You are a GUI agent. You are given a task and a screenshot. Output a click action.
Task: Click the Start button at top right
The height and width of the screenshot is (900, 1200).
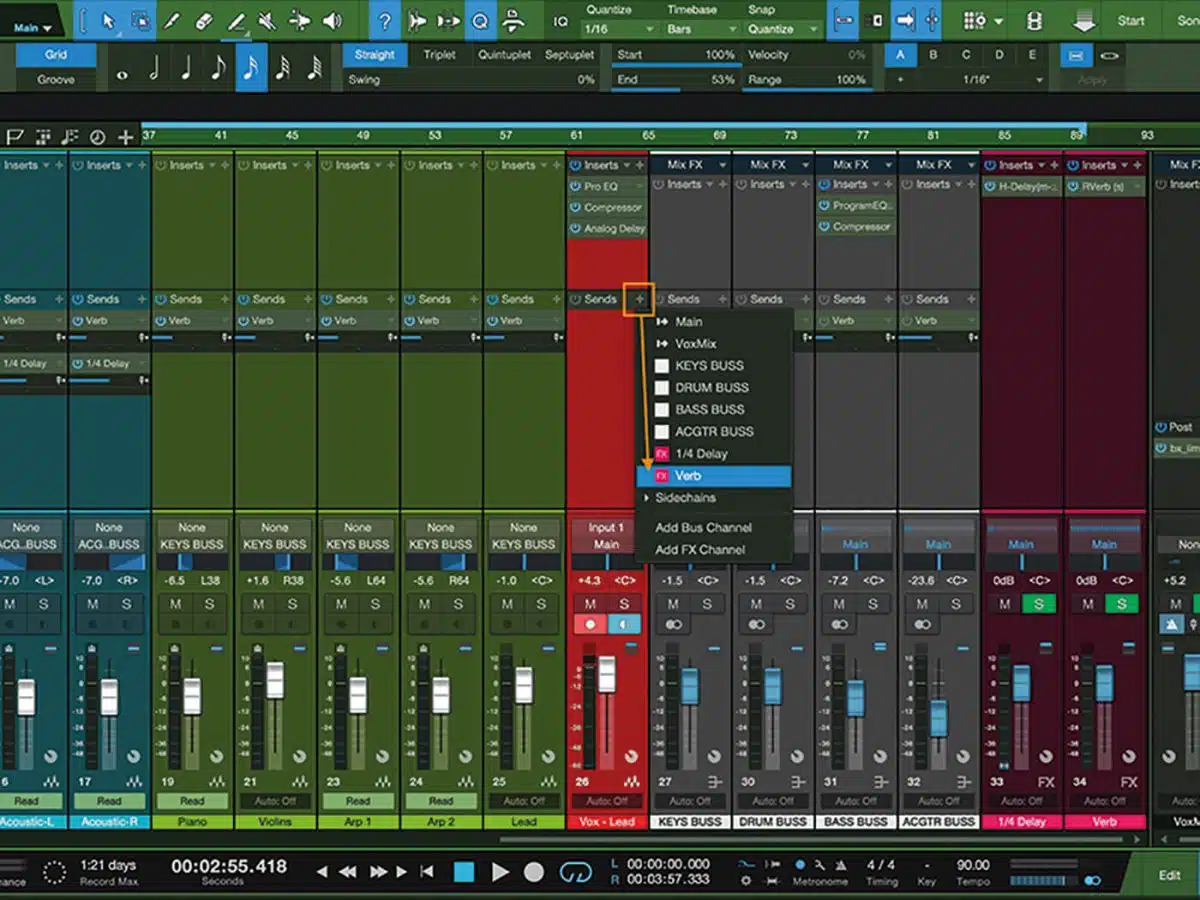1131,20
